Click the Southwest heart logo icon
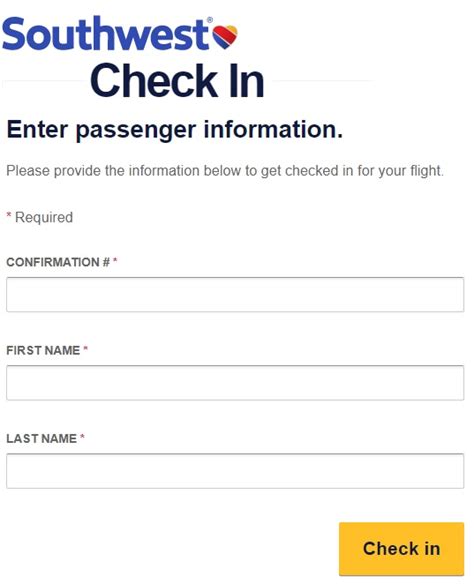 pyautogui.click(x=225, y=37)
